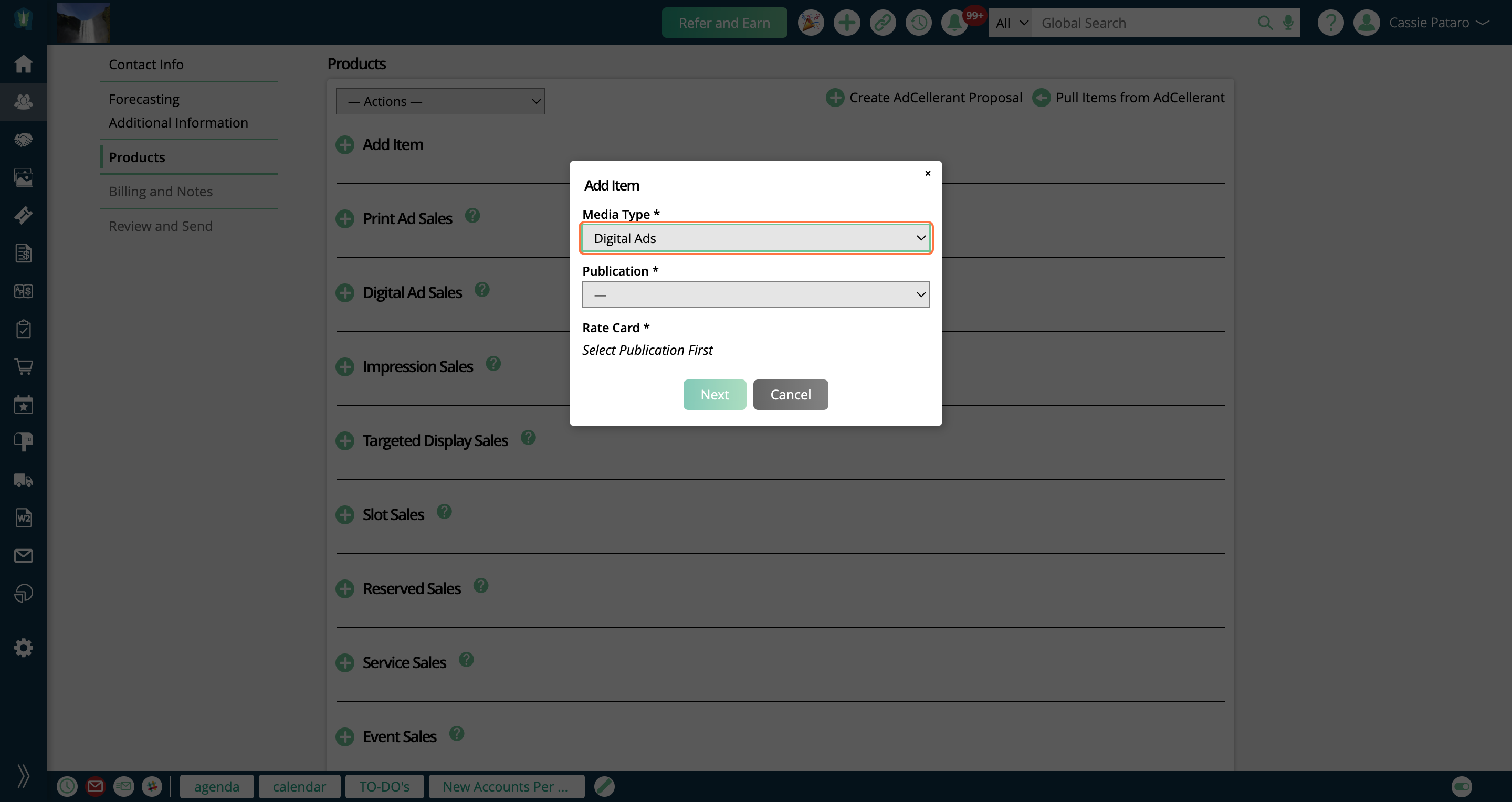Open New Accounts Per tab in bottom bar
Viewport: 1512px width, 802px height.
coord(506,787)
